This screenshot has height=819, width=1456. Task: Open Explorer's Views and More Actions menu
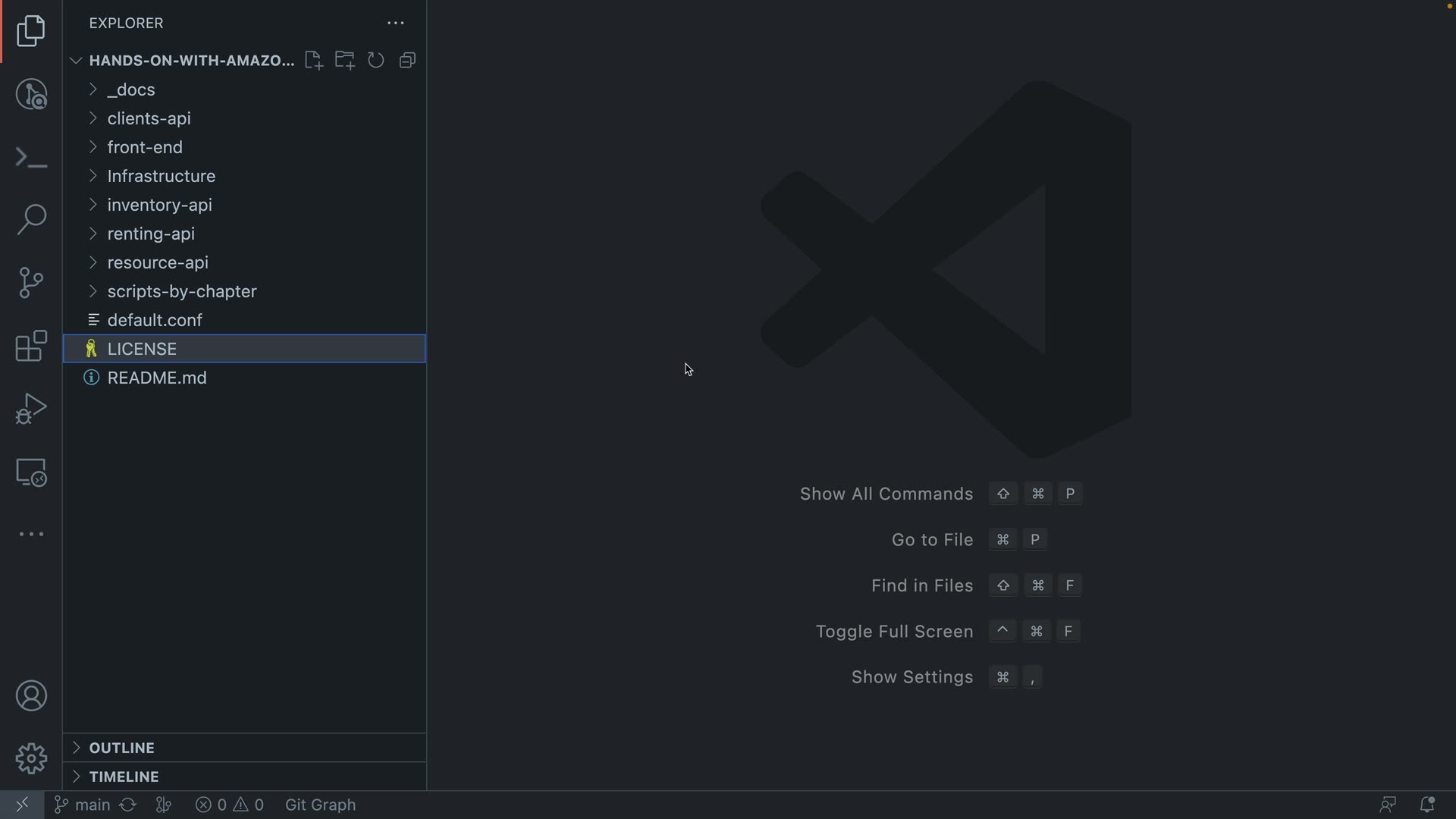click(x=396, y=23)
